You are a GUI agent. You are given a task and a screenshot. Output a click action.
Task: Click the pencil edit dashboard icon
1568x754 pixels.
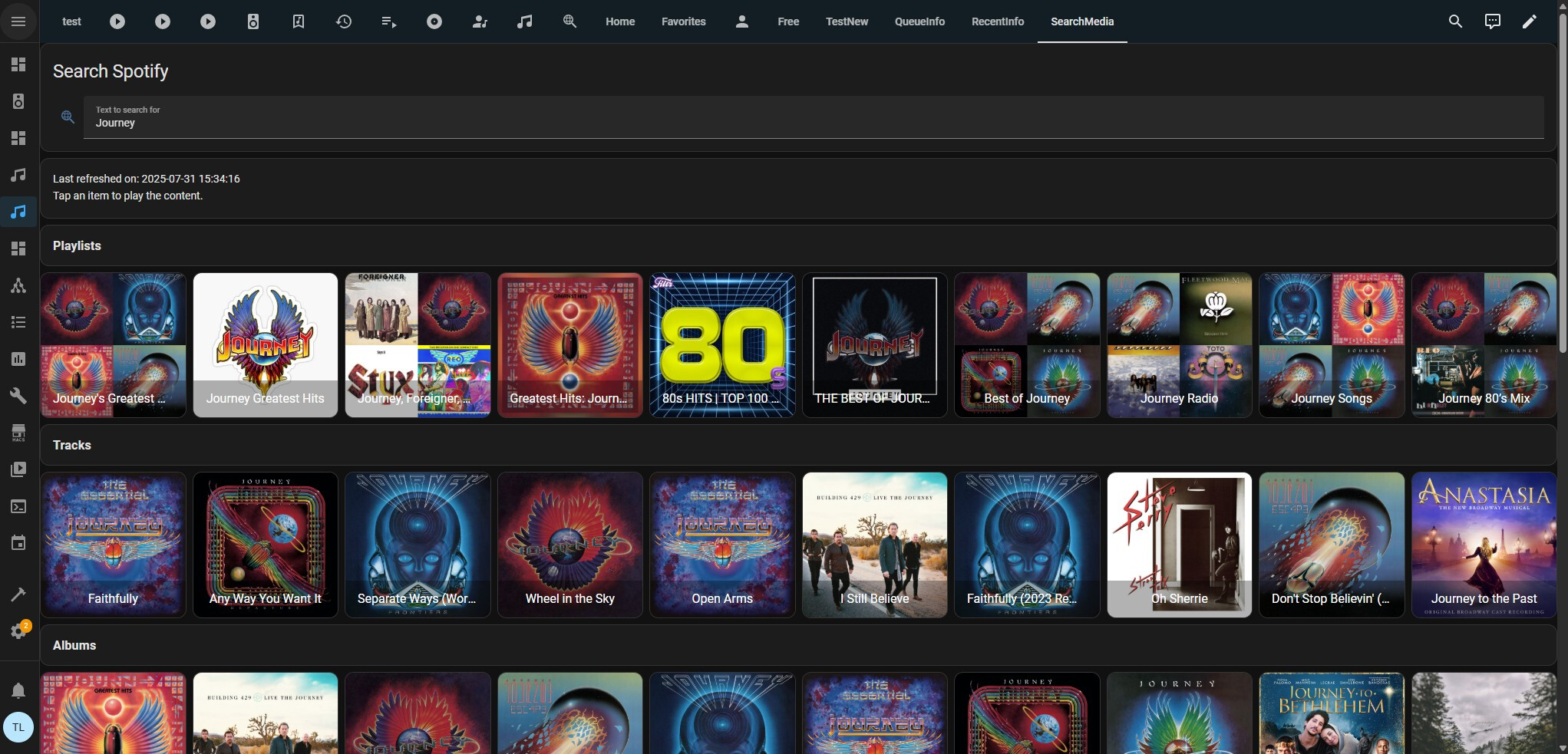(1530, 21)
